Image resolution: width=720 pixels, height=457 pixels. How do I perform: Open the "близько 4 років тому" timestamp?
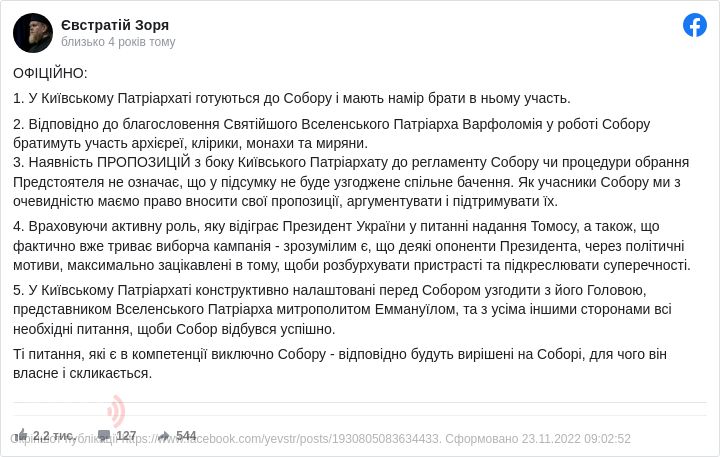pos(118,42)
